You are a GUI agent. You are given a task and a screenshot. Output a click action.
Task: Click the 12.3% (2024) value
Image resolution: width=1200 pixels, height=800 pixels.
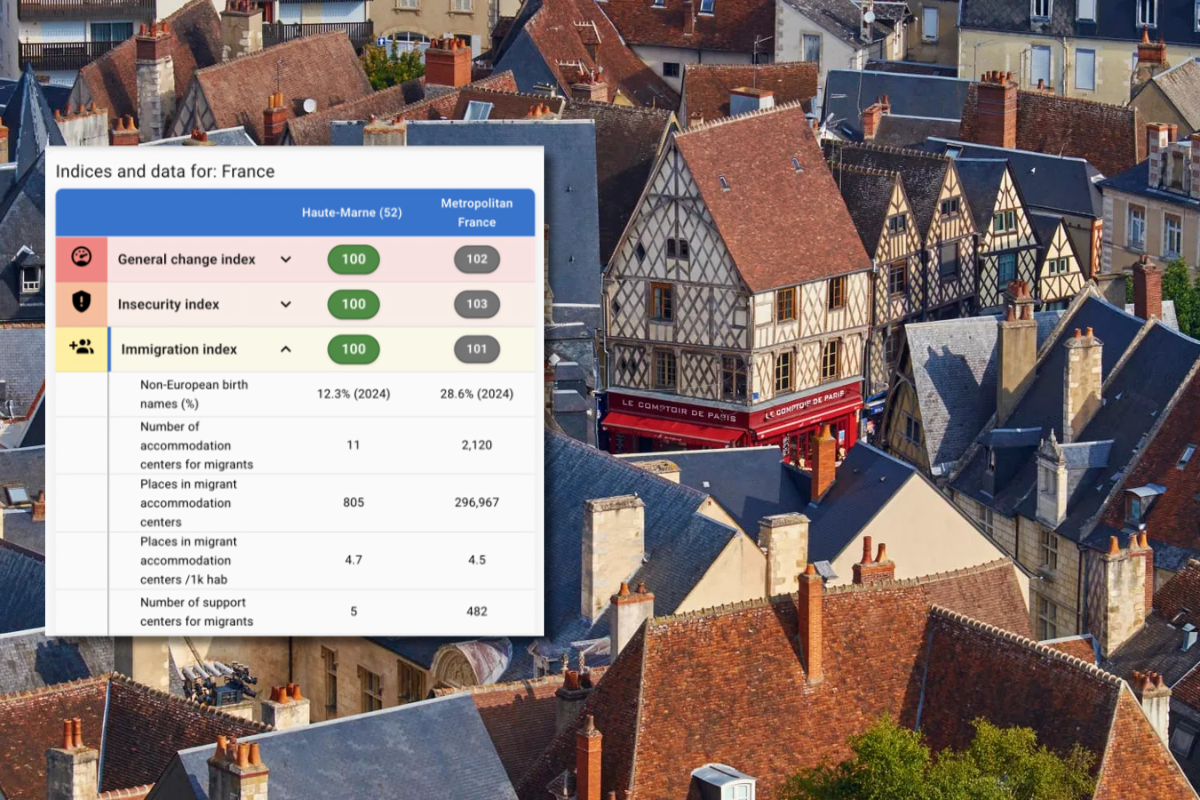(353, 394)
